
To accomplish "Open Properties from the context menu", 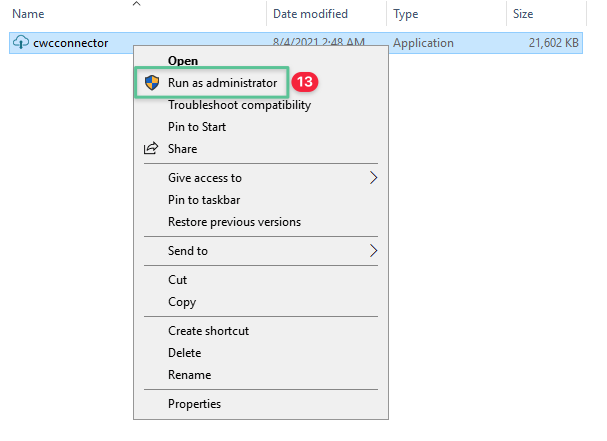I will pyautogui.click(x=194, y=404).
